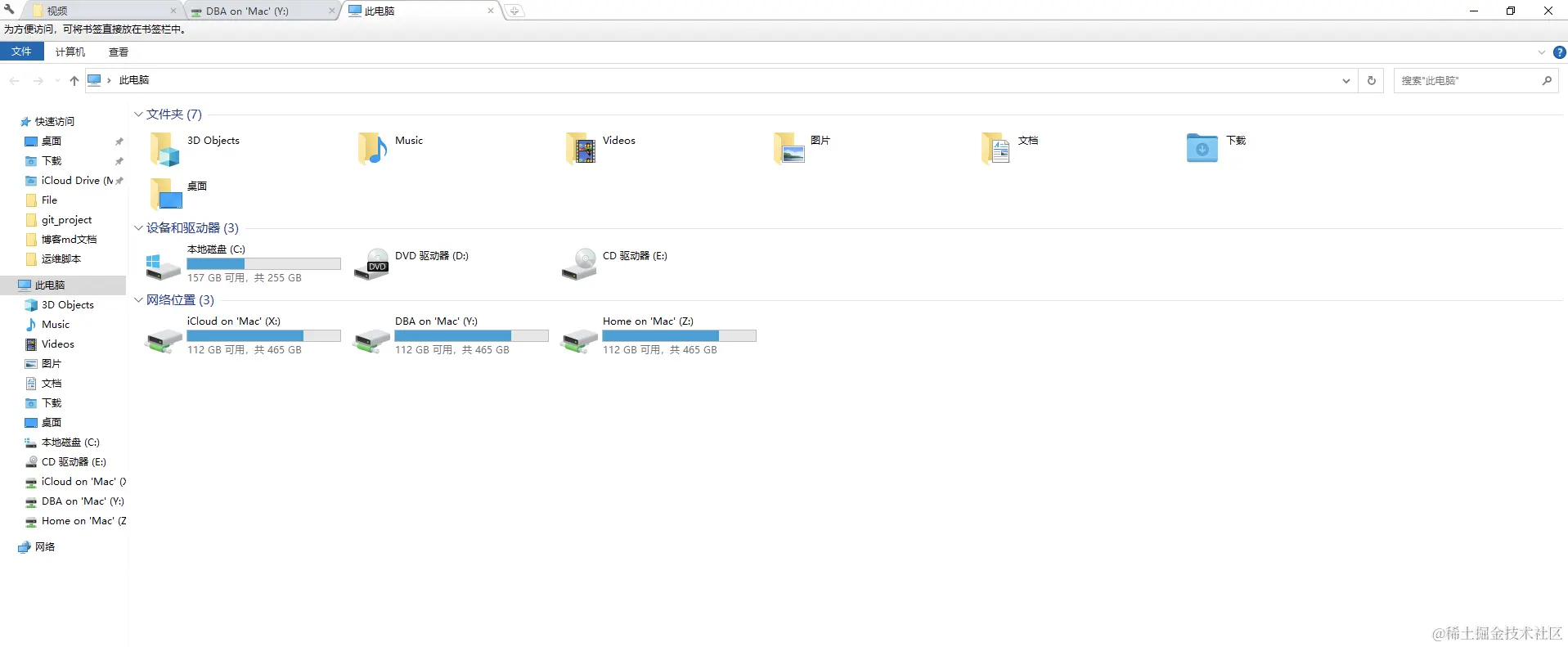Screen dimensions: 1568x647
Task: Open the Music folder icon
Action: [372, 149]
